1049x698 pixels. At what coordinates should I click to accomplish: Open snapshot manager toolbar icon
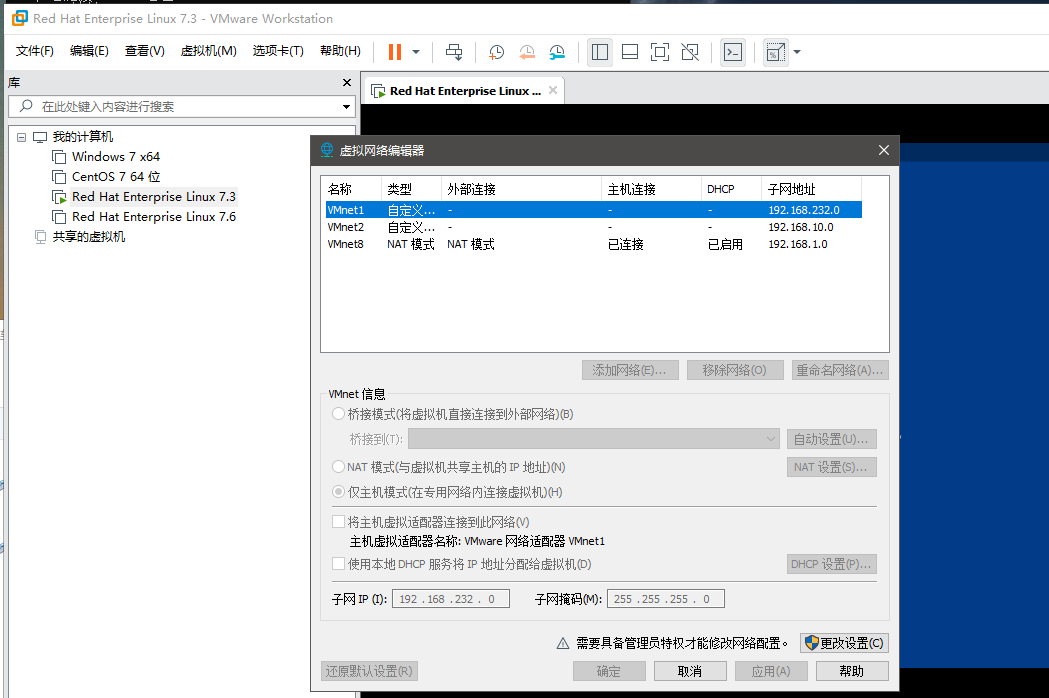[x=557, y=52]
